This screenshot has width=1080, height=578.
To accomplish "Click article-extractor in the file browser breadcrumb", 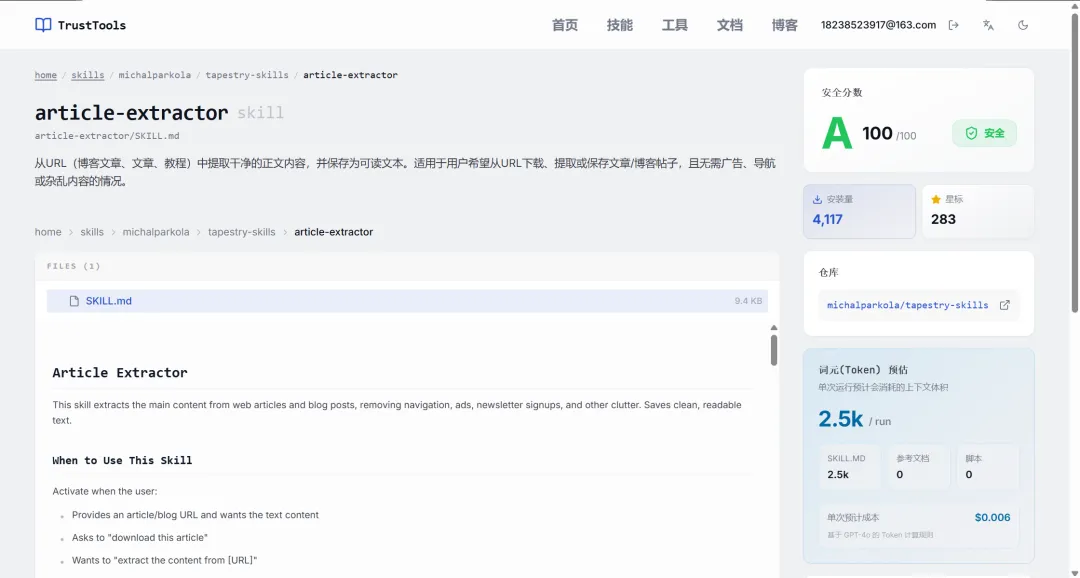I will coord(333,232).
